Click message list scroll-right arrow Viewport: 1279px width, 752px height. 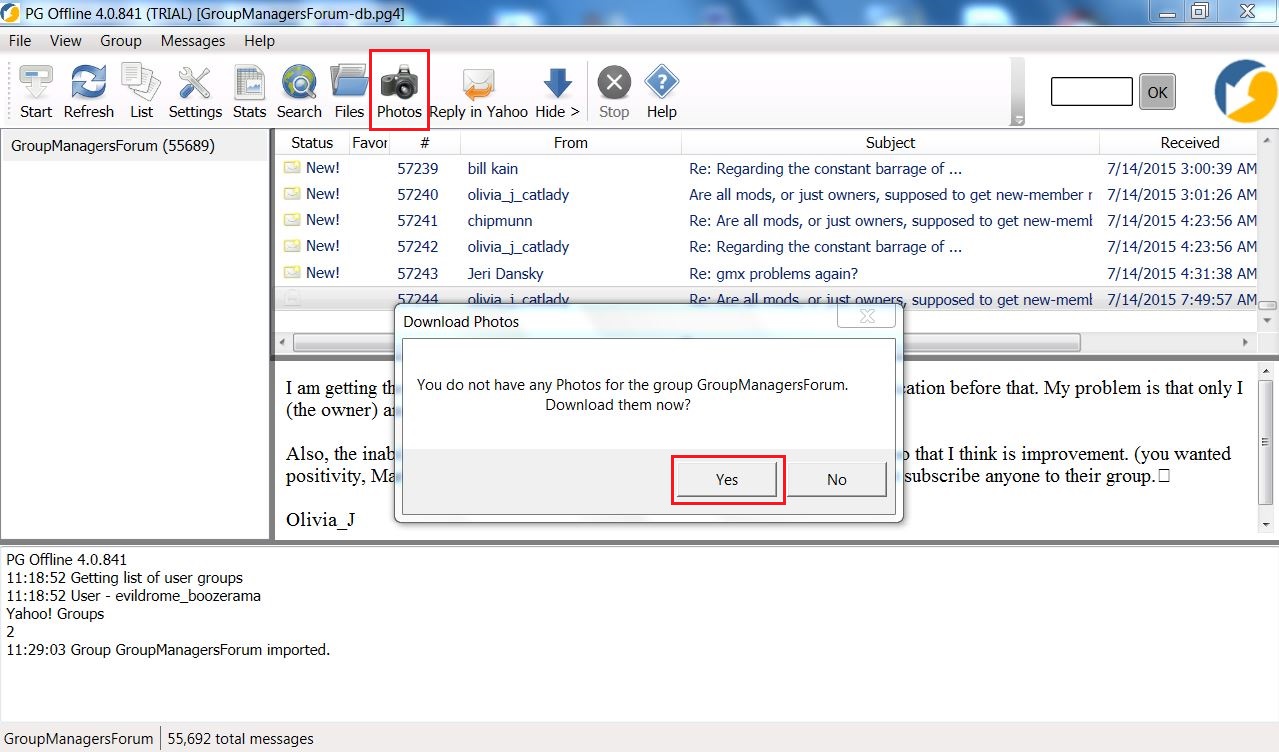click(1247, 342)
